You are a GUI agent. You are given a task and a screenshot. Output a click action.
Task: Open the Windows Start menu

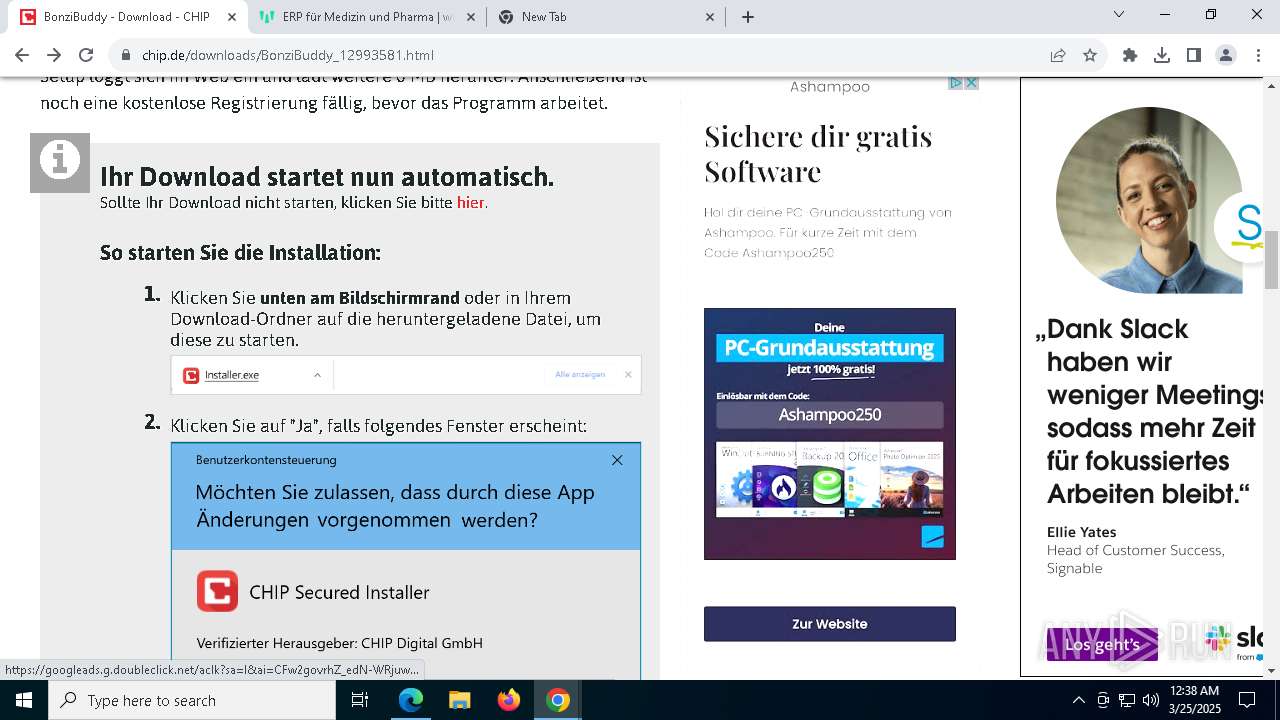(x=24, y=700)
